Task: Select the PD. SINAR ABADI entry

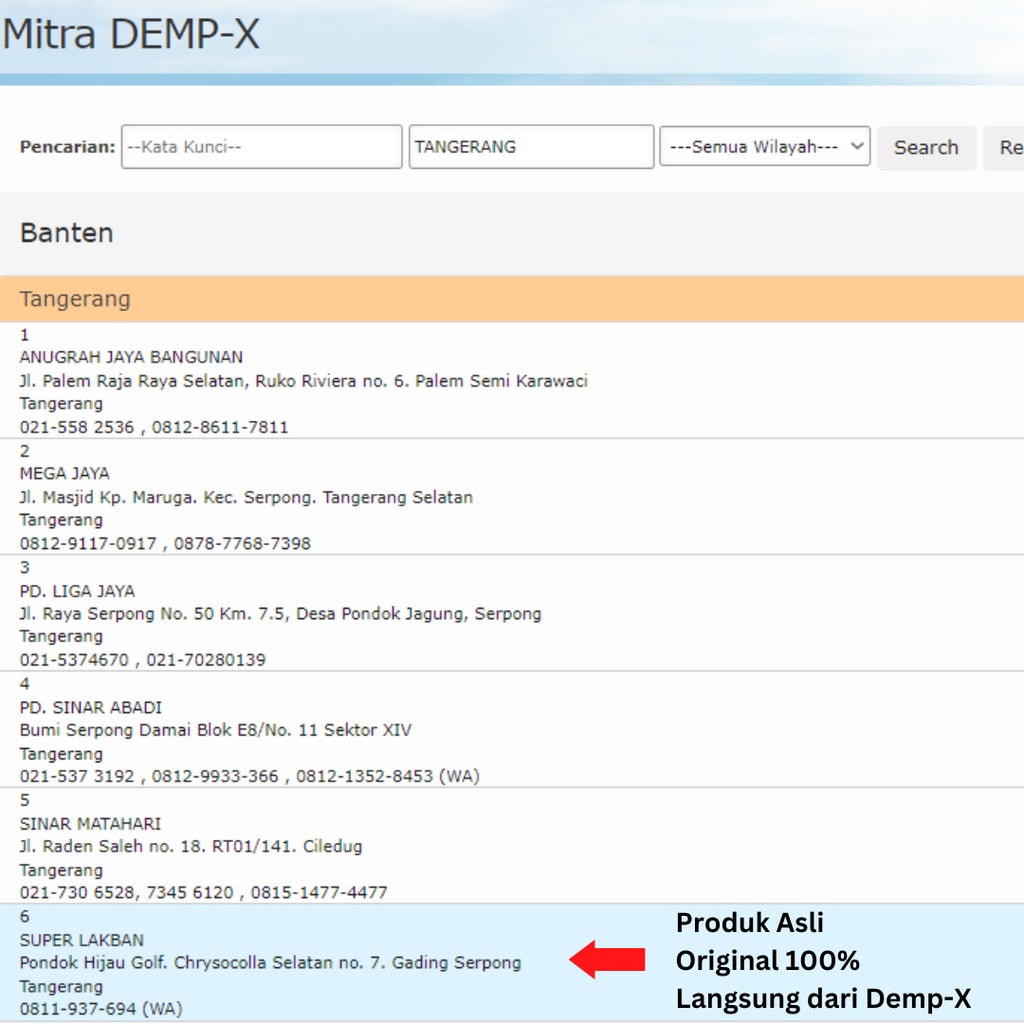Action: [91, 707]
